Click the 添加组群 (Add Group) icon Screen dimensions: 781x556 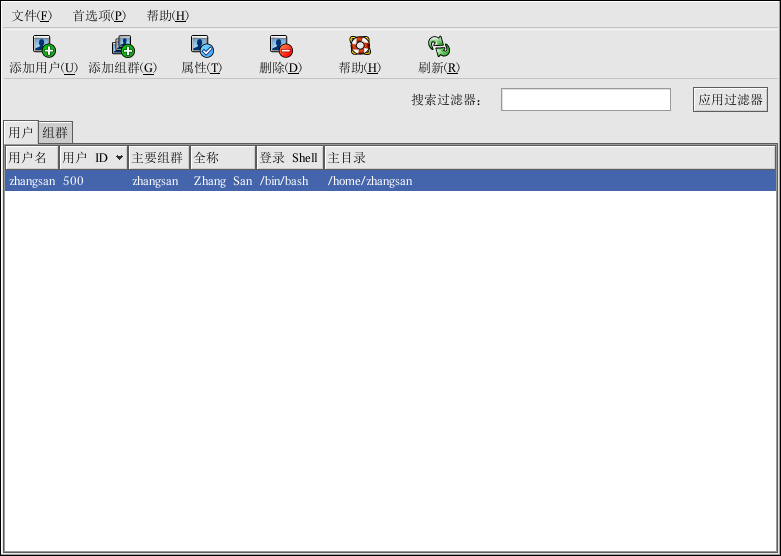(122, 46)
